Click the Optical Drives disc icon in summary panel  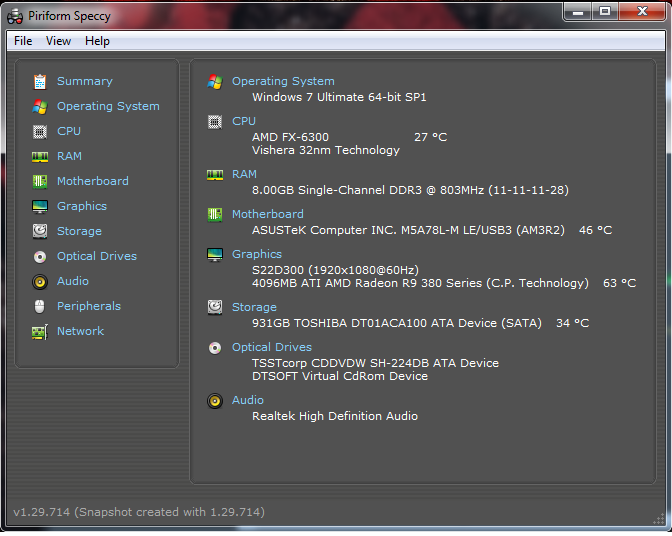(x=215, y=347)
